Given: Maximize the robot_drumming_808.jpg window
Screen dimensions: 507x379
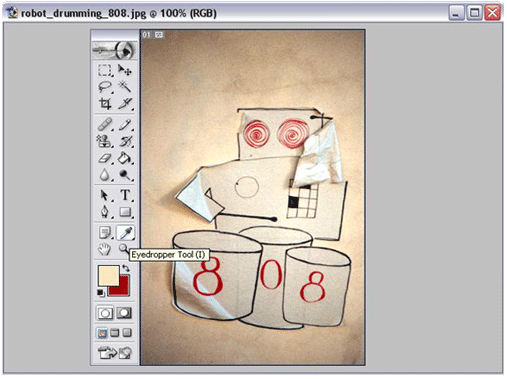Looking at the screenshot, I should 474,13.
